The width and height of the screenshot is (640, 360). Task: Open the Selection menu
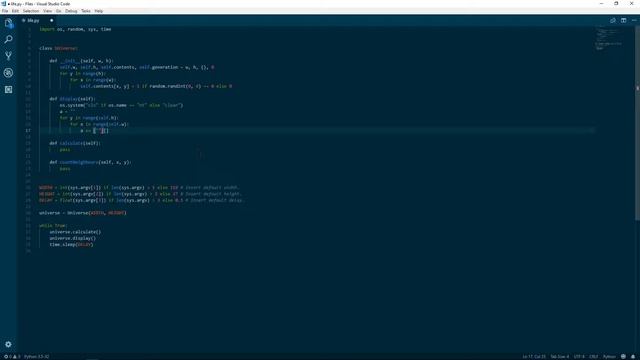coord(31,11)
